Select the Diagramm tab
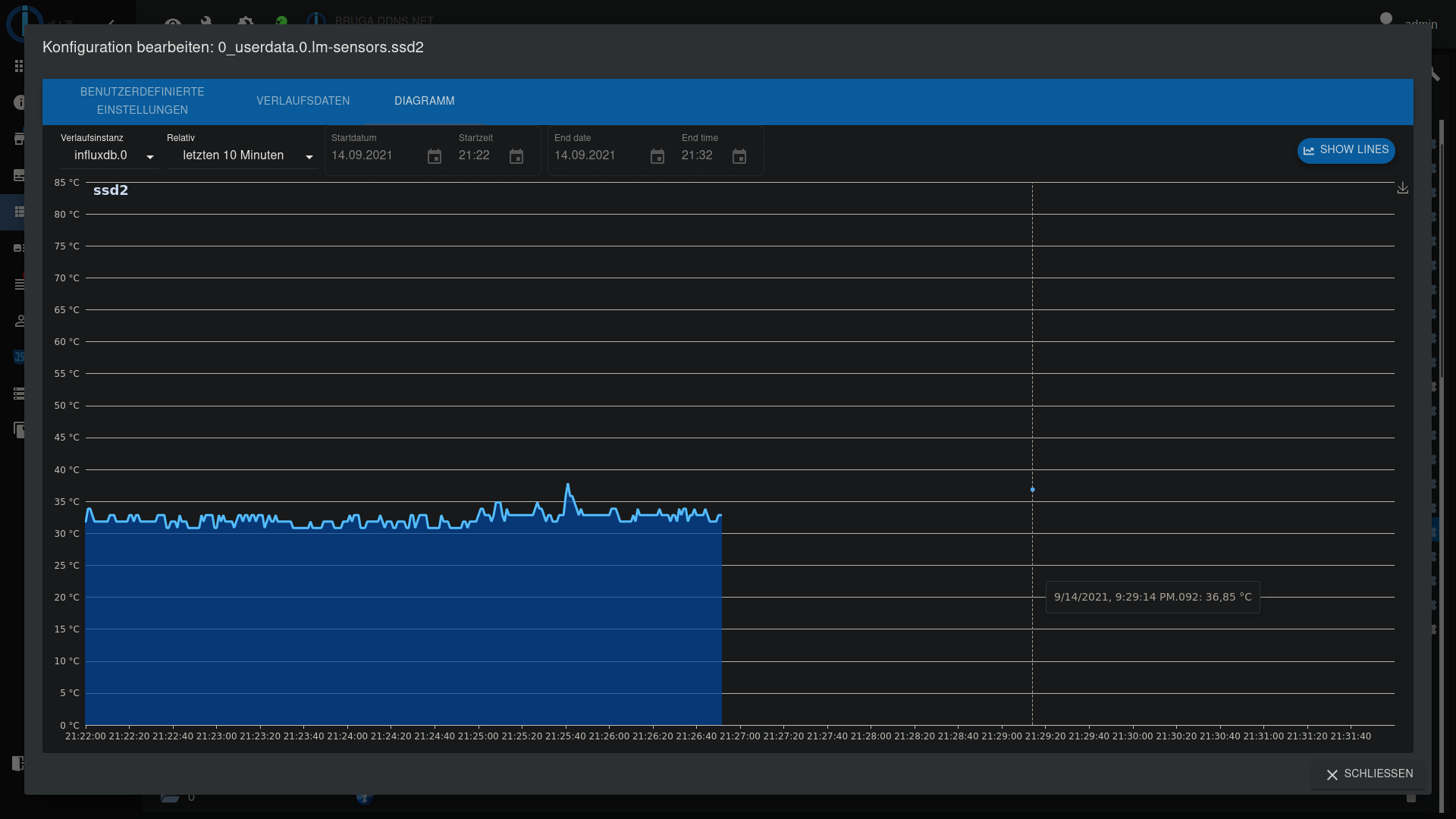The image size is (1456, 819). [425, 101]
